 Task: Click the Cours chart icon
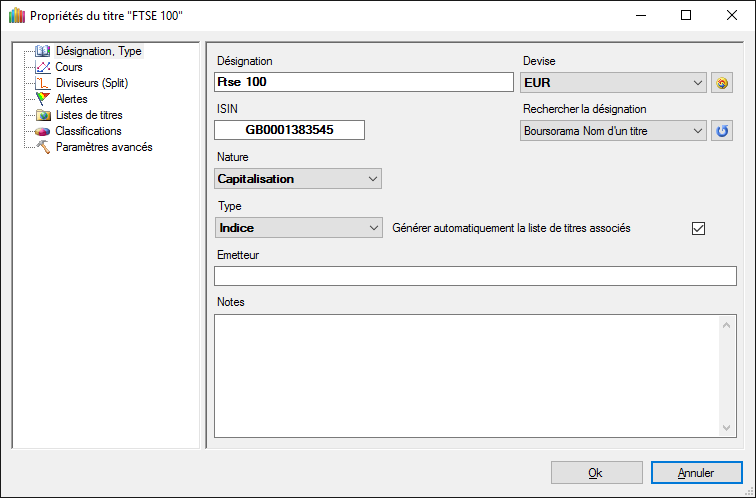tap(43, 67)
